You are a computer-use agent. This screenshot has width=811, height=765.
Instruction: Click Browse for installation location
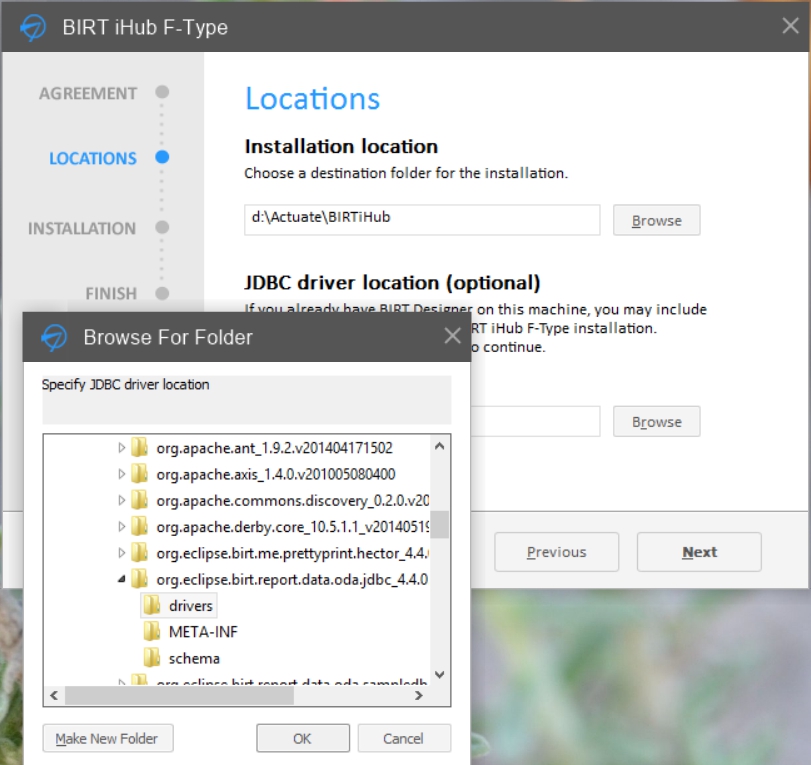click(x=656, y=220)
